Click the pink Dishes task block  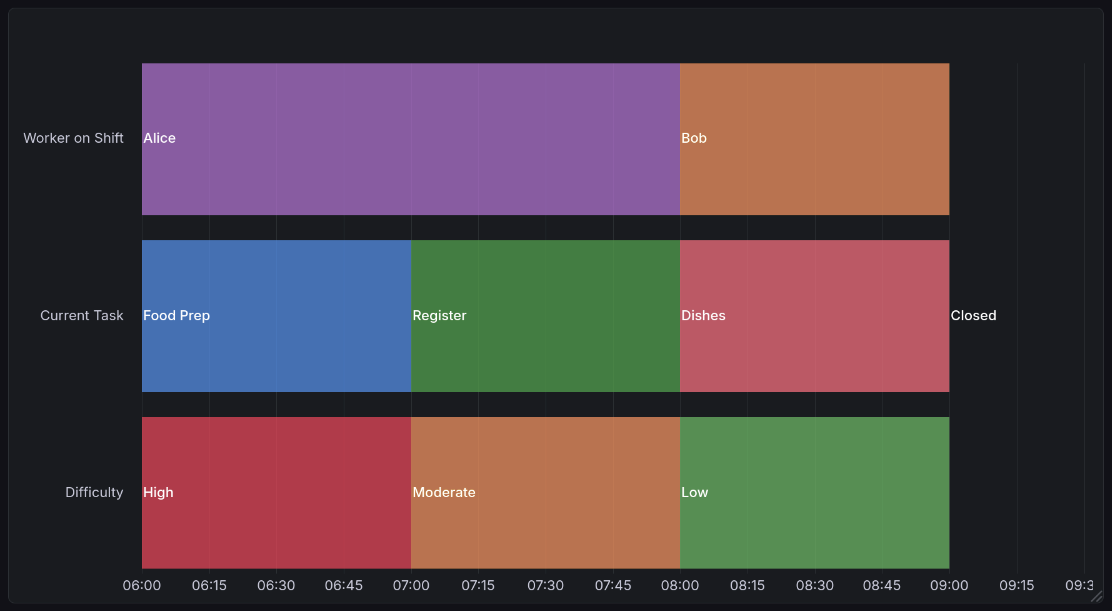point(814,316)
